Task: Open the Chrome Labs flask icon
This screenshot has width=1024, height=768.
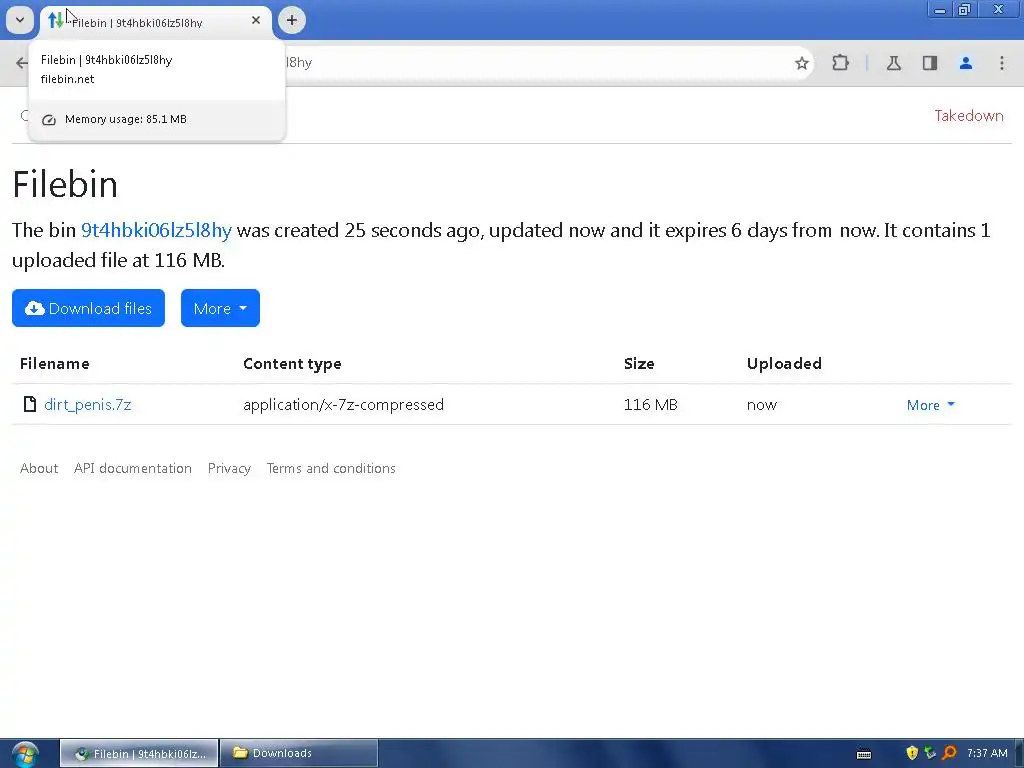Action: pyautogui.click(x=893, y=63)
